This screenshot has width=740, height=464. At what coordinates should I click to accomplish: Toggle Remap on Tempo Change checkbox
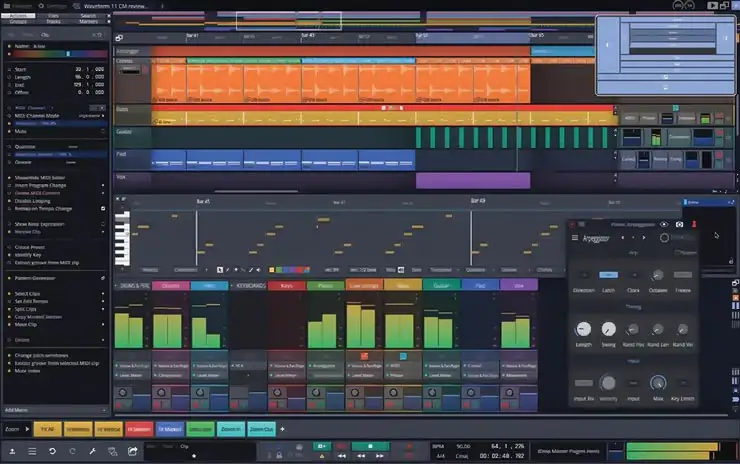point(103,209)
